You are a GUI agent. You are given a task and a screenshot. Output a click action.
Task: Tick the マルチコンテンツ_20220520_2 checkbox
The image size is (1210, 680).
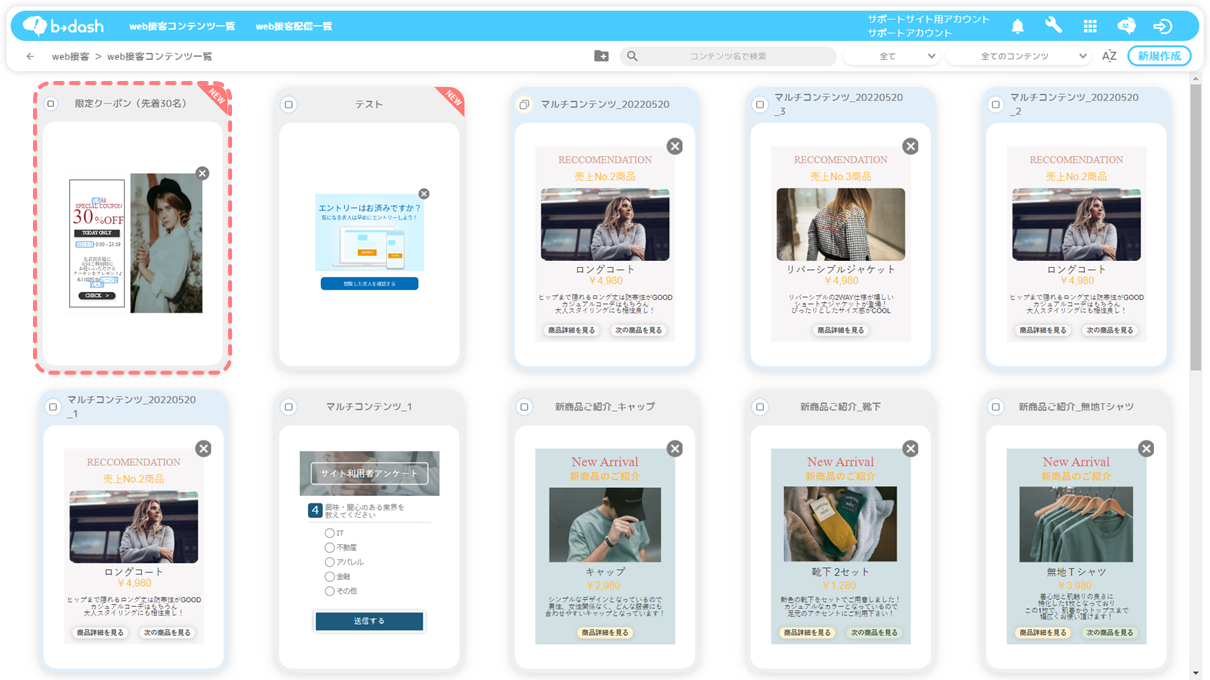coord(995,104)
